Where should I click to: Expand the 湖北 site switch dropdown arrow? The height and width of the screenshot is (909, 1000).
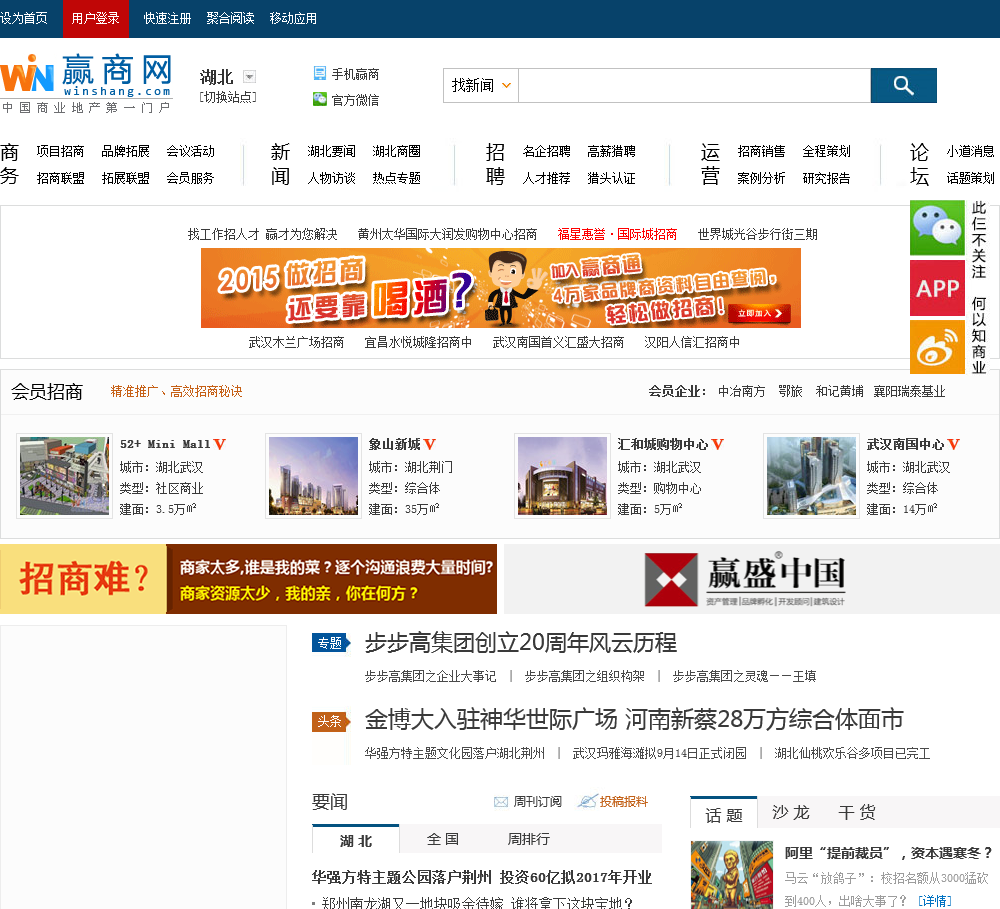pyautogui.click(x=249, y=77)
